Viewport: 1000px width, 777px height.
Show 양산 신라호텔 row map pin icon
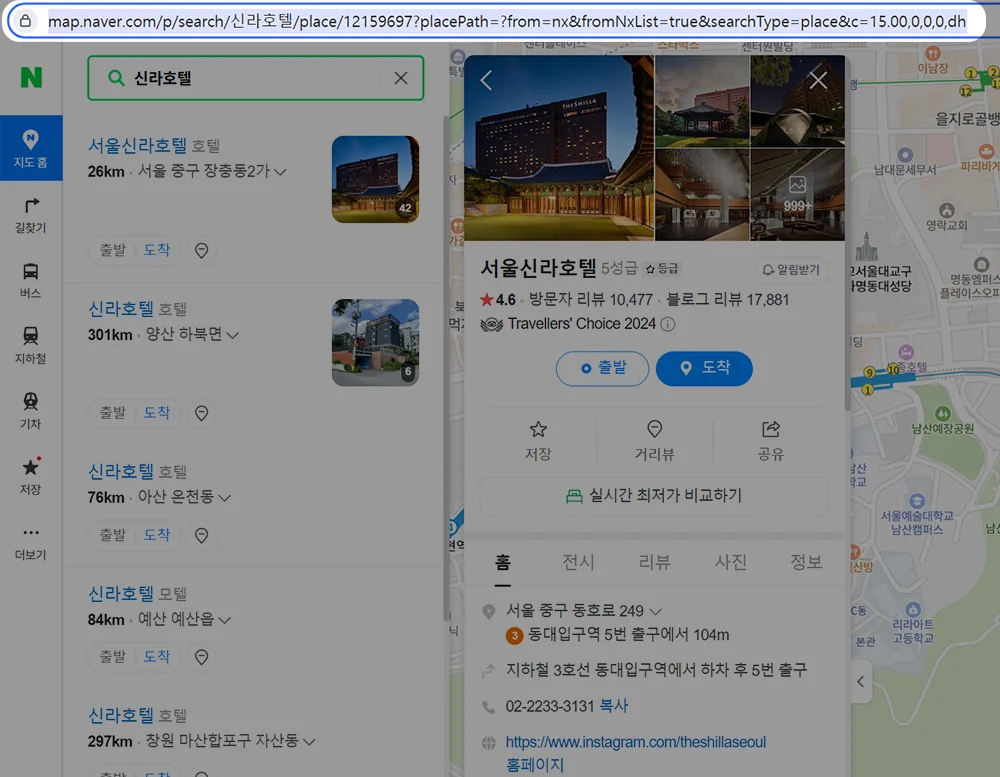(202, 413)
